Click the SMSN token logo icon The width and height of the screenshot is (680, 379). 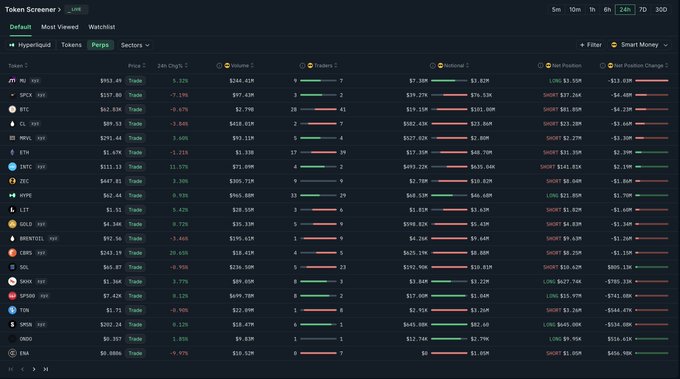12,324
